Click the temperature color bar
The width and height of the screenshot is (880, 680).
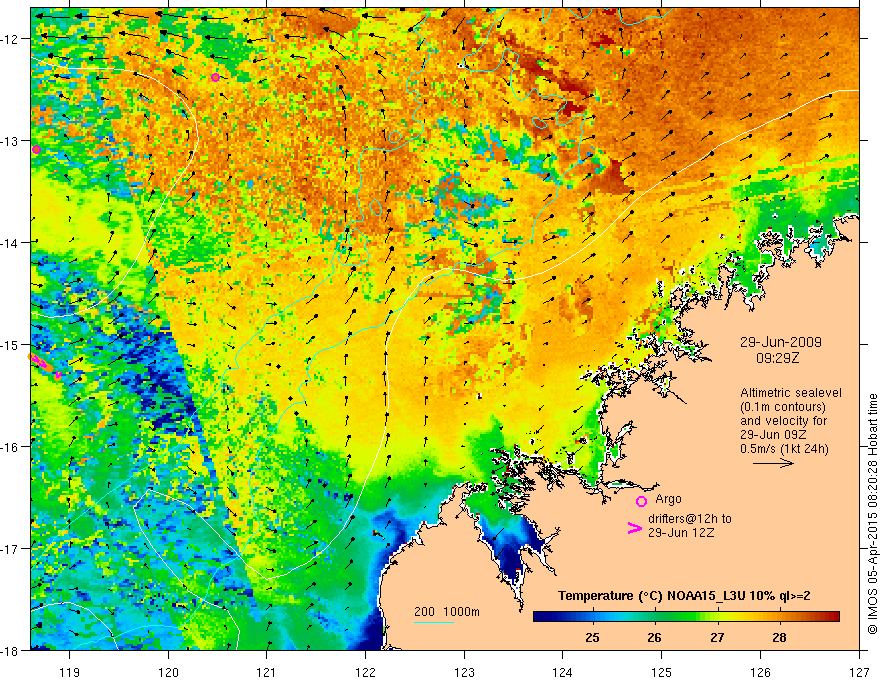(686, 617)
